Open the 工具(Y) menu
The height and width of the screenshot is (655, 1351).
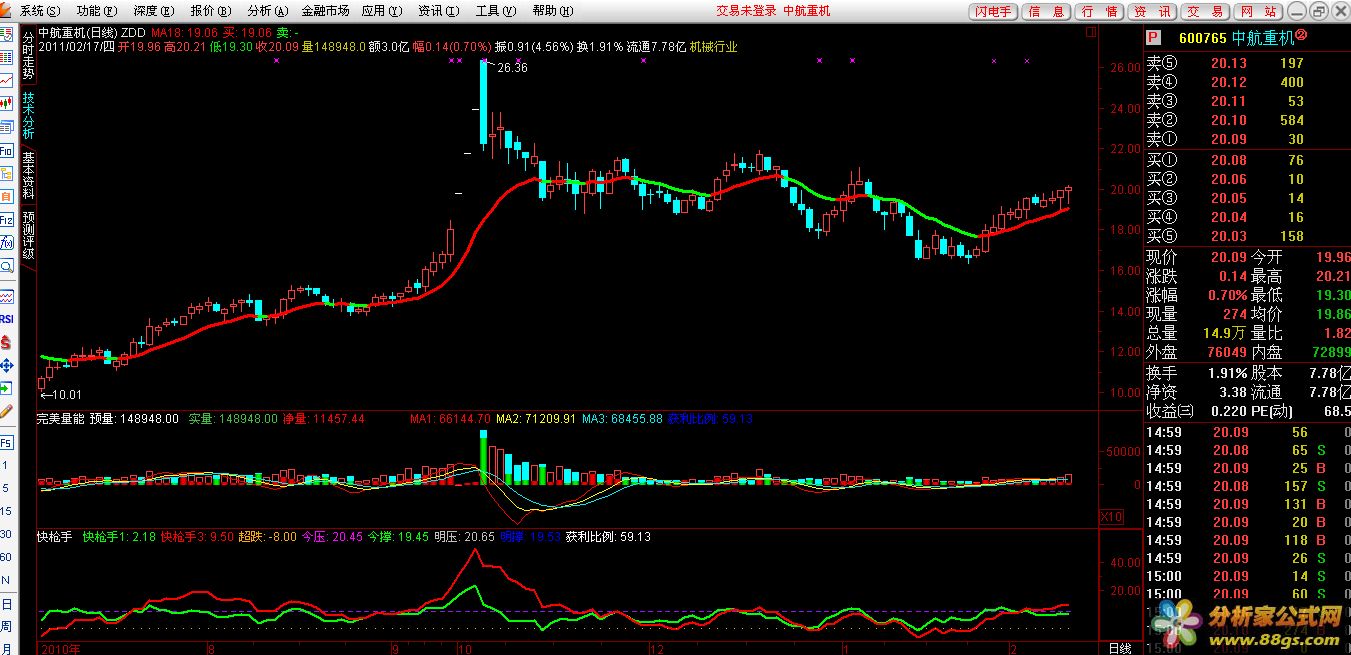pos(494,11)
